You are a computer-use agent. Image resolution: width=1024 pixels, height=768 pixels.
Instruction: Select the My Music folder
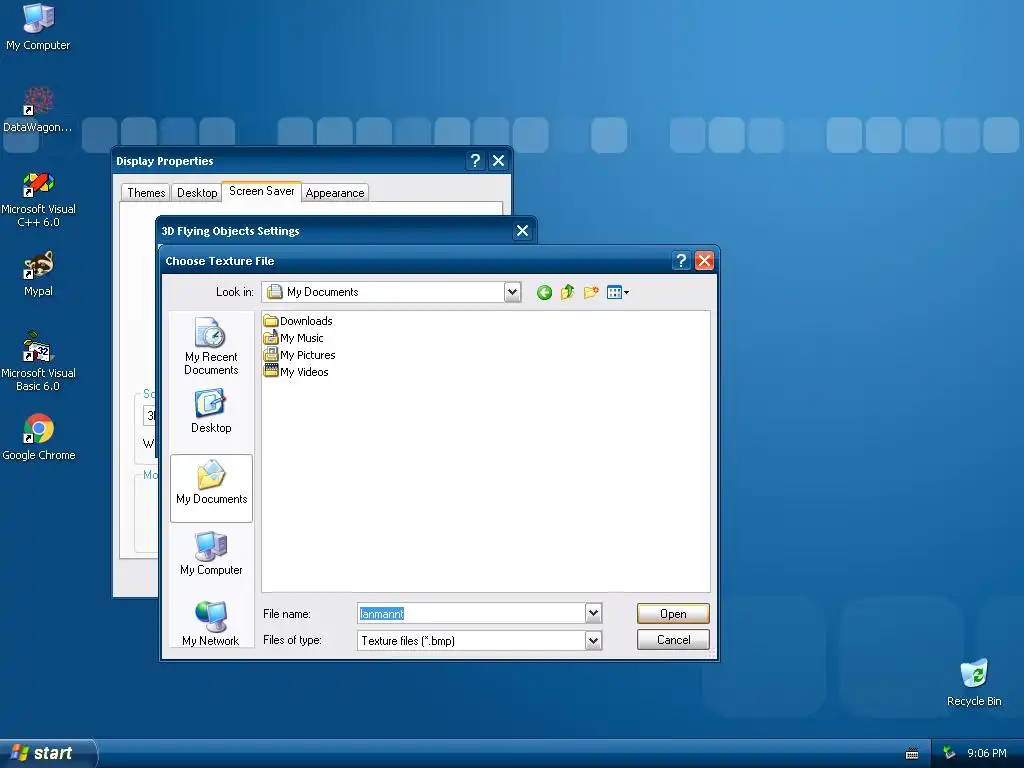pos(293,338)
